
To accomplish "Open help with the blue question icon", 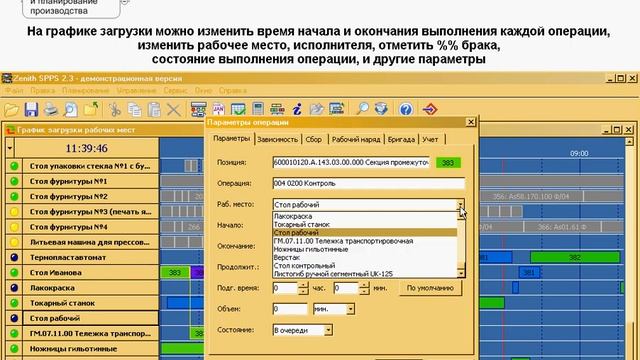I will 406,109.
